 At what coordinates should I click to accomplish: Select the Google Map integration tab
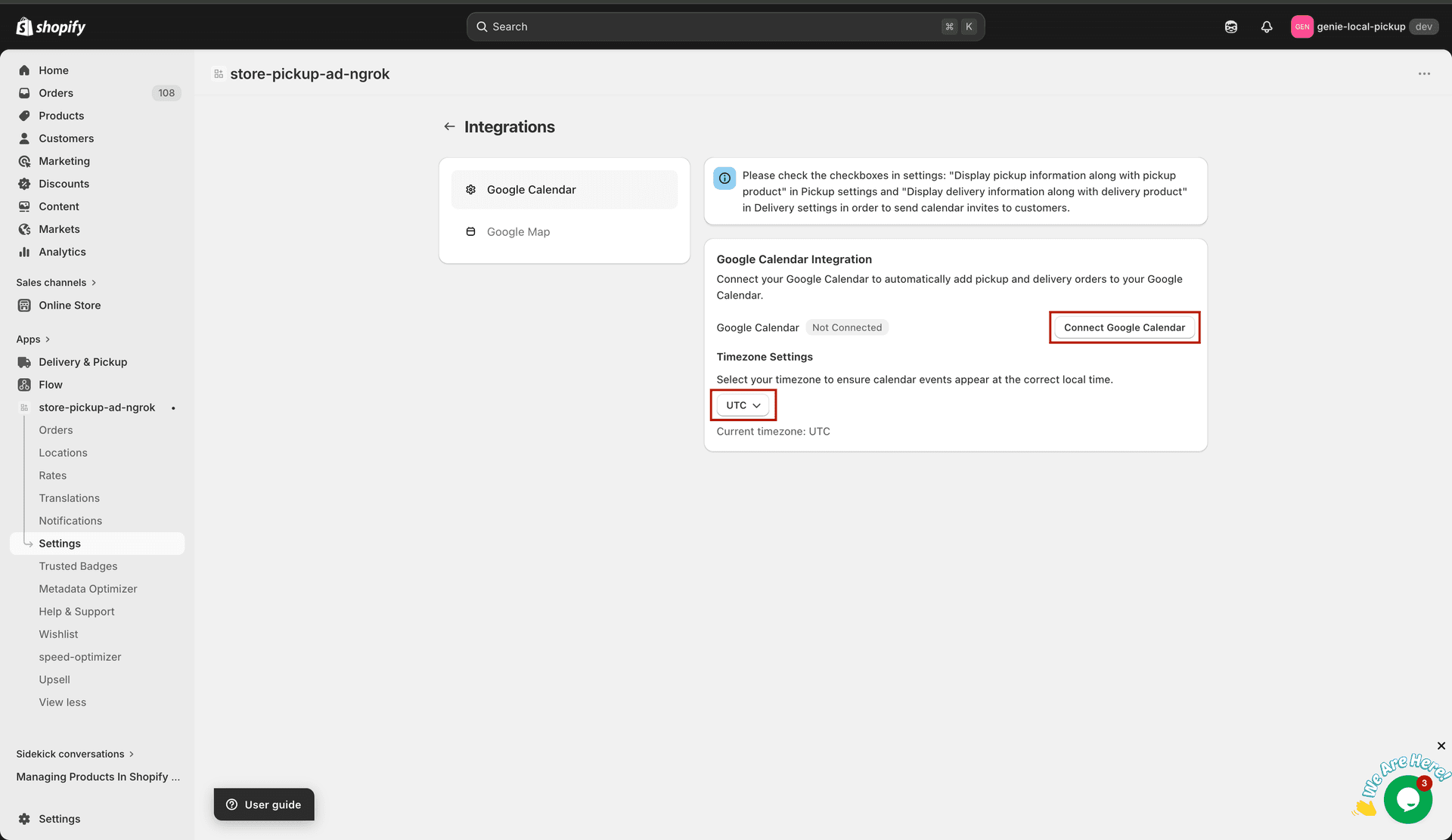pos(564,231)
